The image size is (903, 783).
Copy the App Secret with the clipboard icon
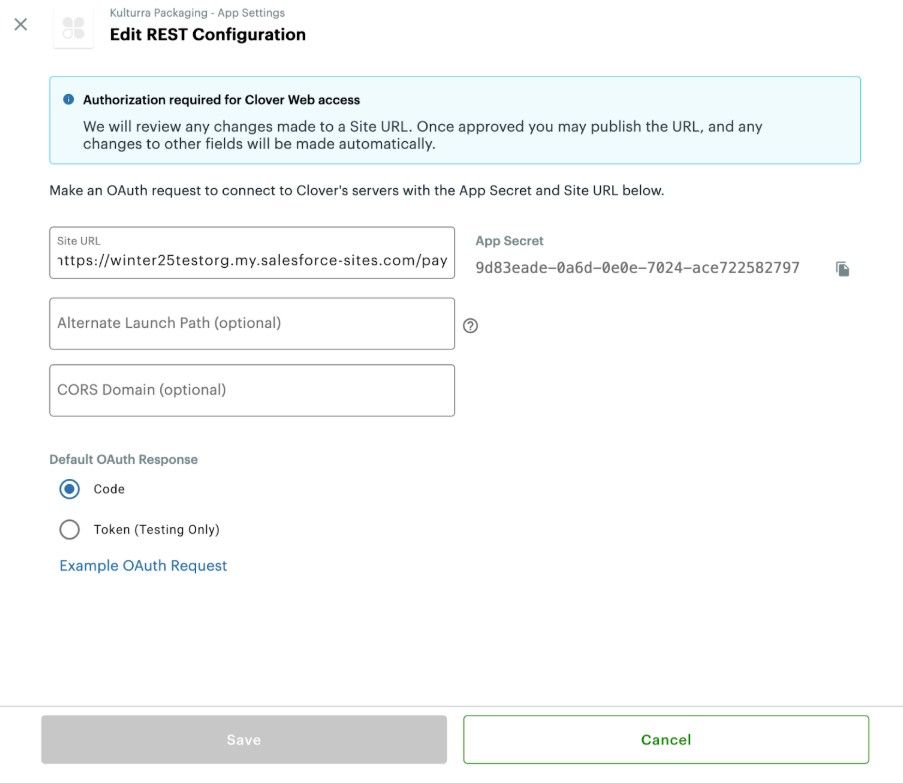(843, 269)
